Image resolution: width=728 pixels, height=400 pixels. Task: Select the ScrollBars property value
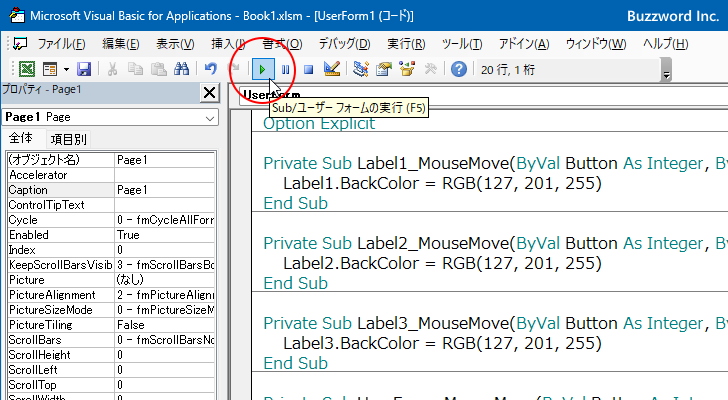[x=164, y=340]
